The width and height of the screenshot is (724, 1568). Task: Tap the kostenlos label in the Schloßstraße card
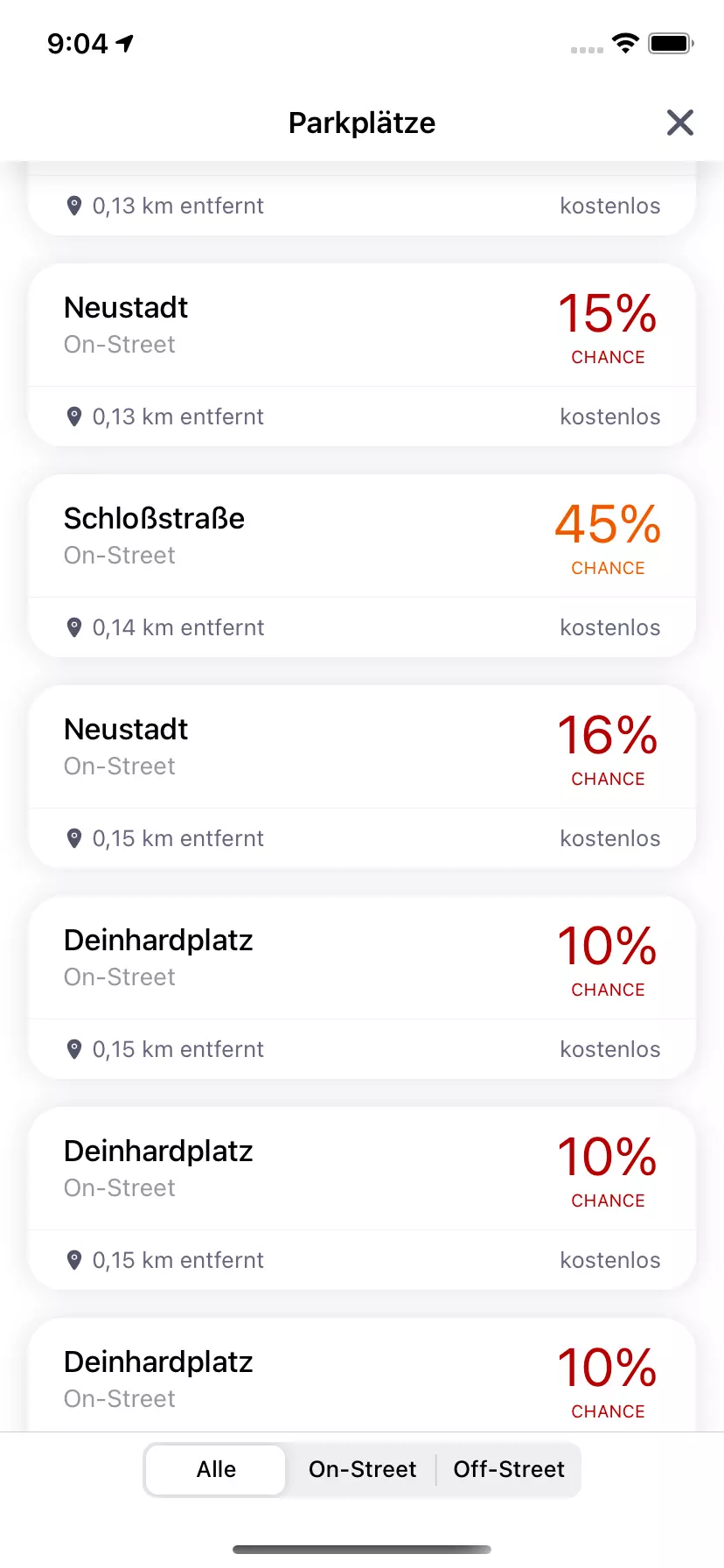[609, 627]
